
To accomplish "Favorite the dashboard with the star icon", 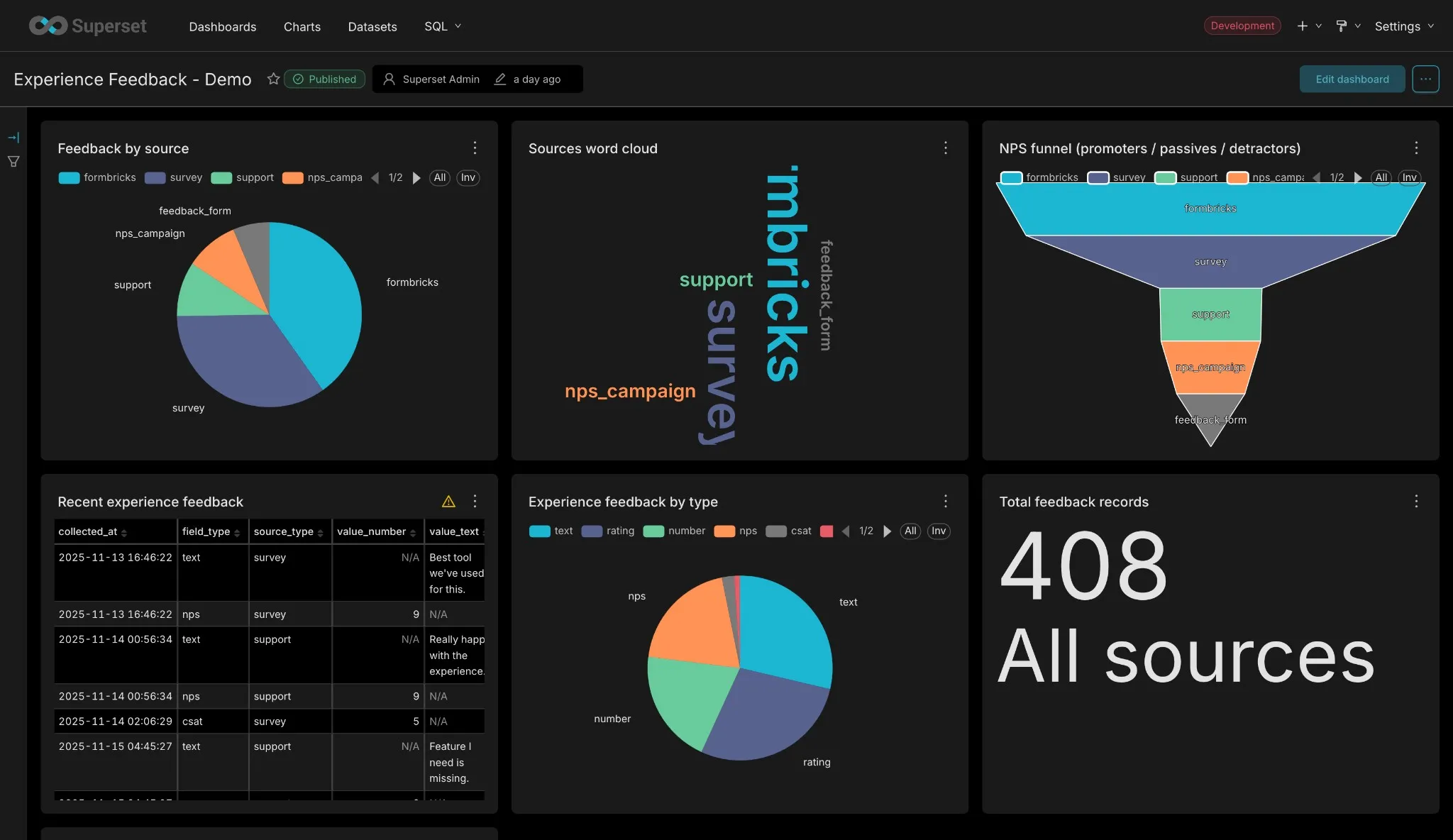I will (x=273, y=79).
